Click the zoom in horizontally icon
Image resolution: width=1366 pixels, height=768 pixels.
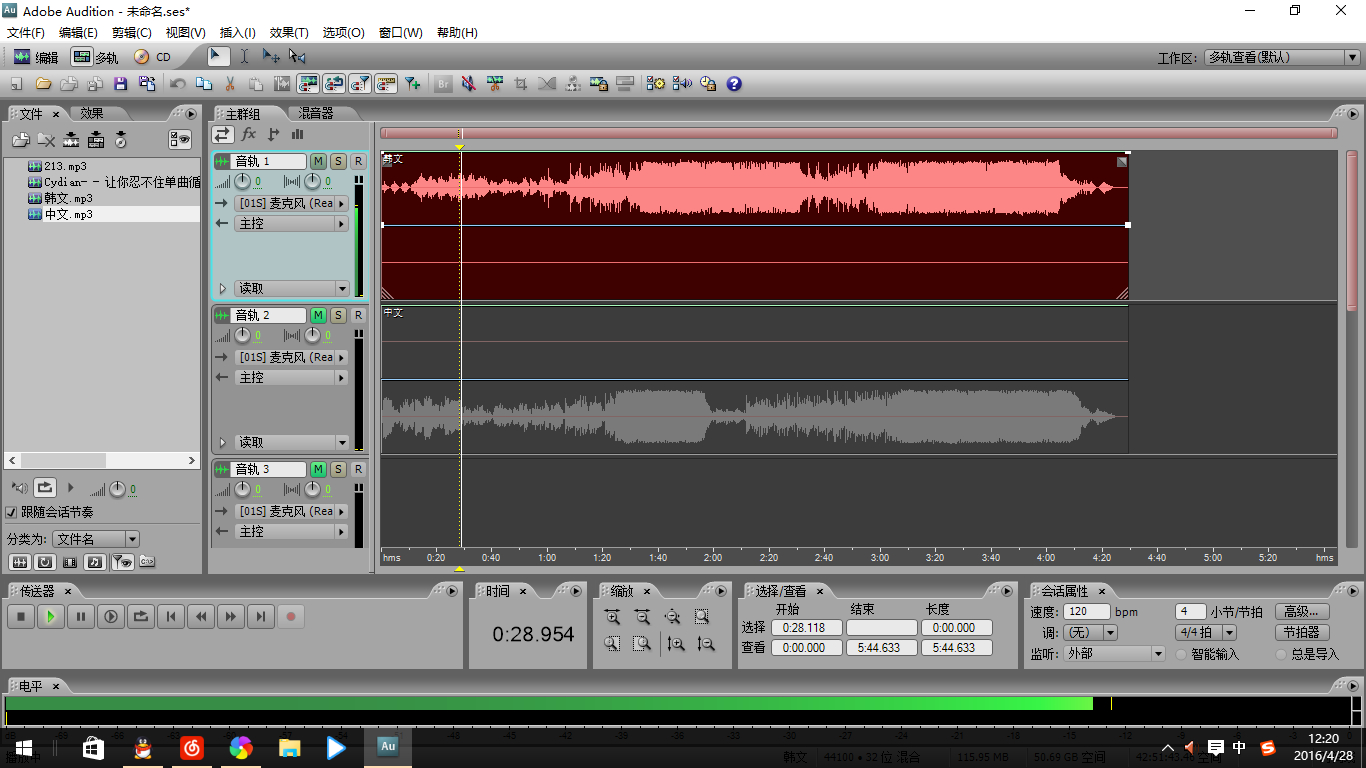612,617
